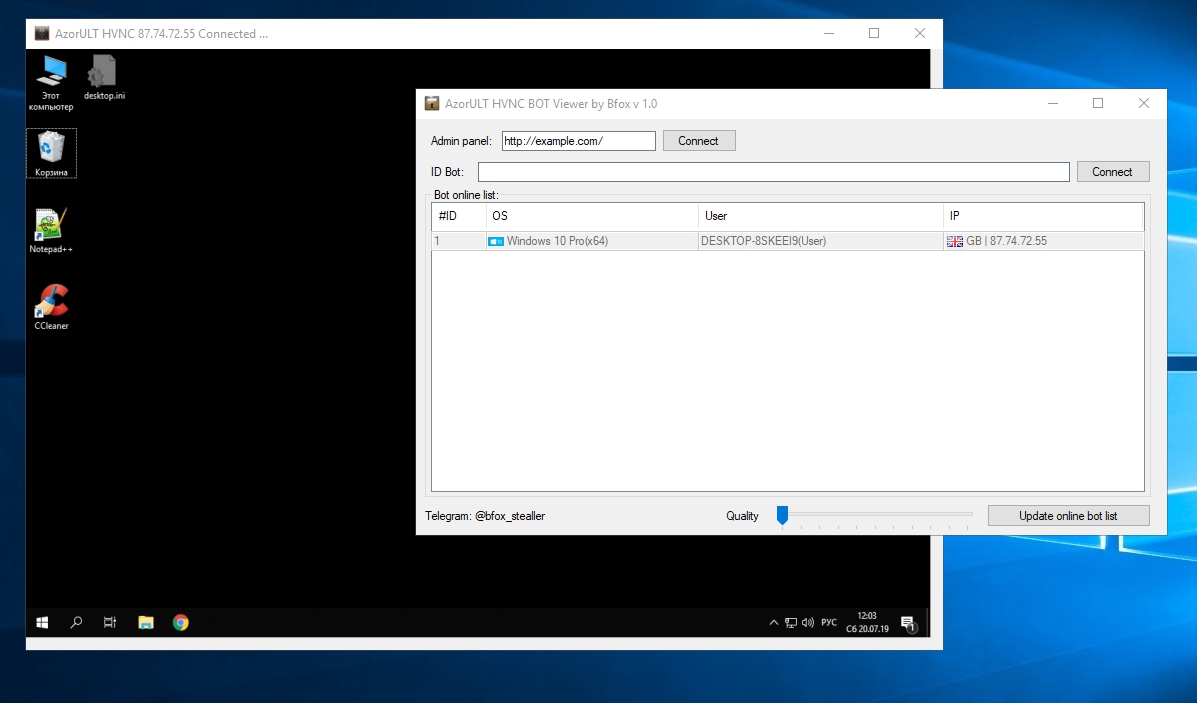Click the volume speaker tray icon
This screenshot has width=1197, height=703.
[x=806, y=622]
